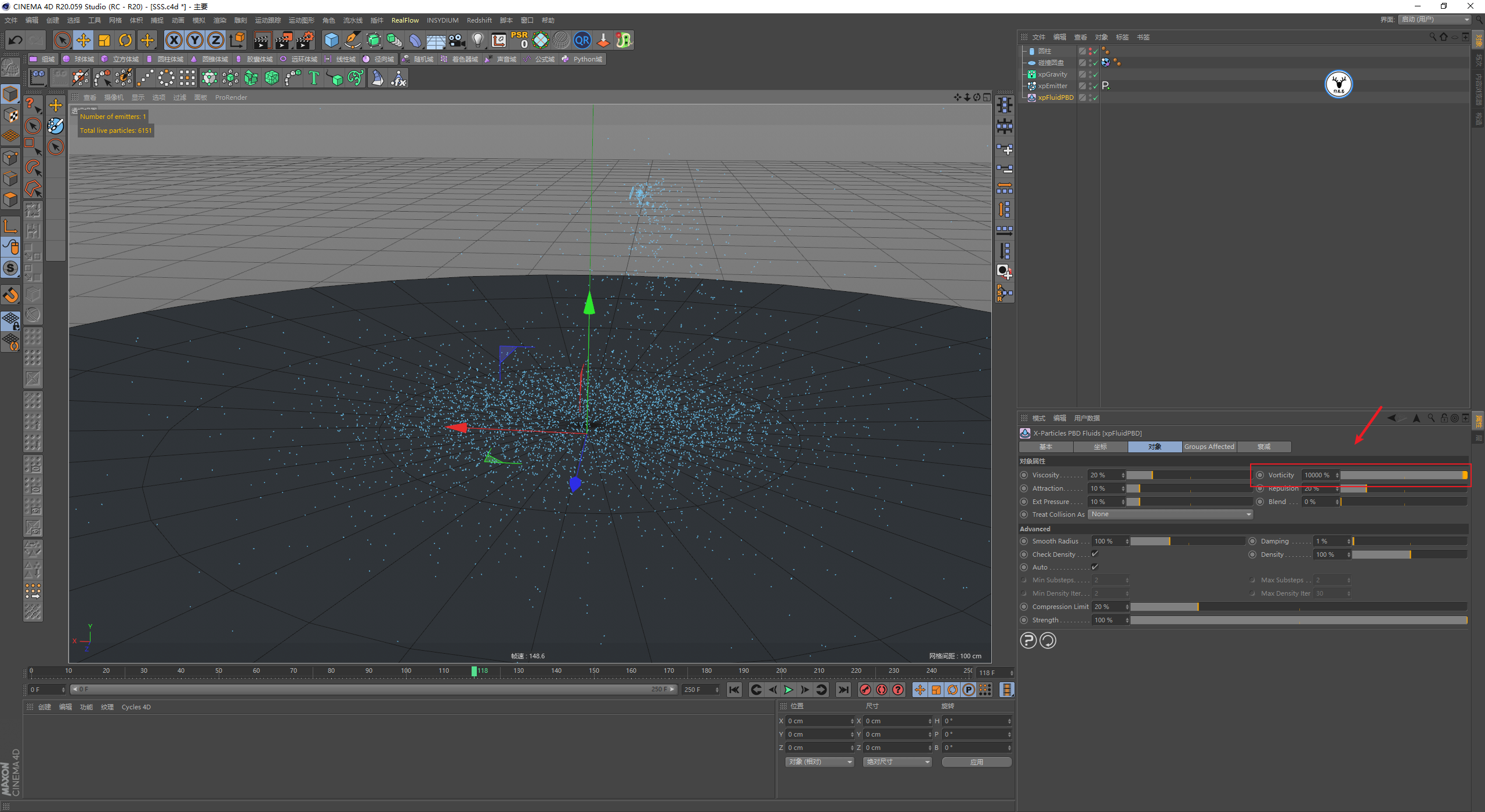Add a Cube primitive object
This screenshot has width=1485, height=812.
click(331, 40)
